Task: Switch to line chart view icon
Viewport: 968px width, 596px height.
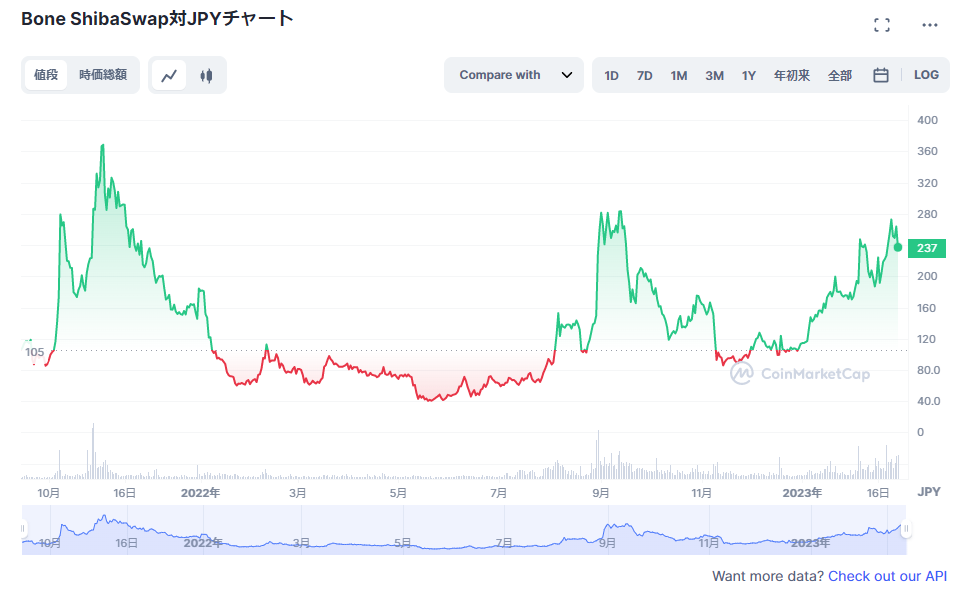Action: [x=169, y=75]
